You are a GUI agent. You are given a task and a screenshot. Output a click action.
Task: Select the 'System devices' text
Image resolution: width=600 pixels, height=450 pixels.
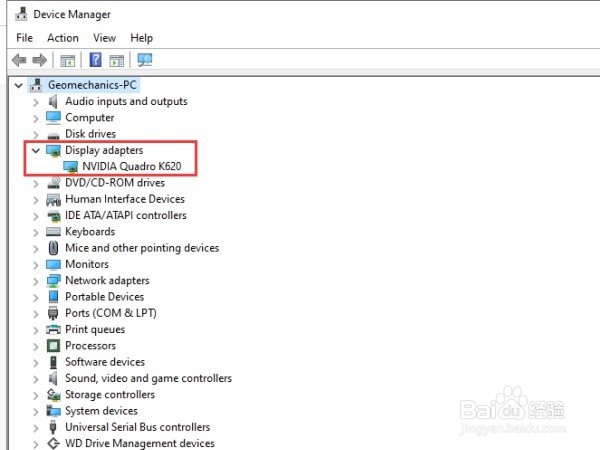point(101,411)
